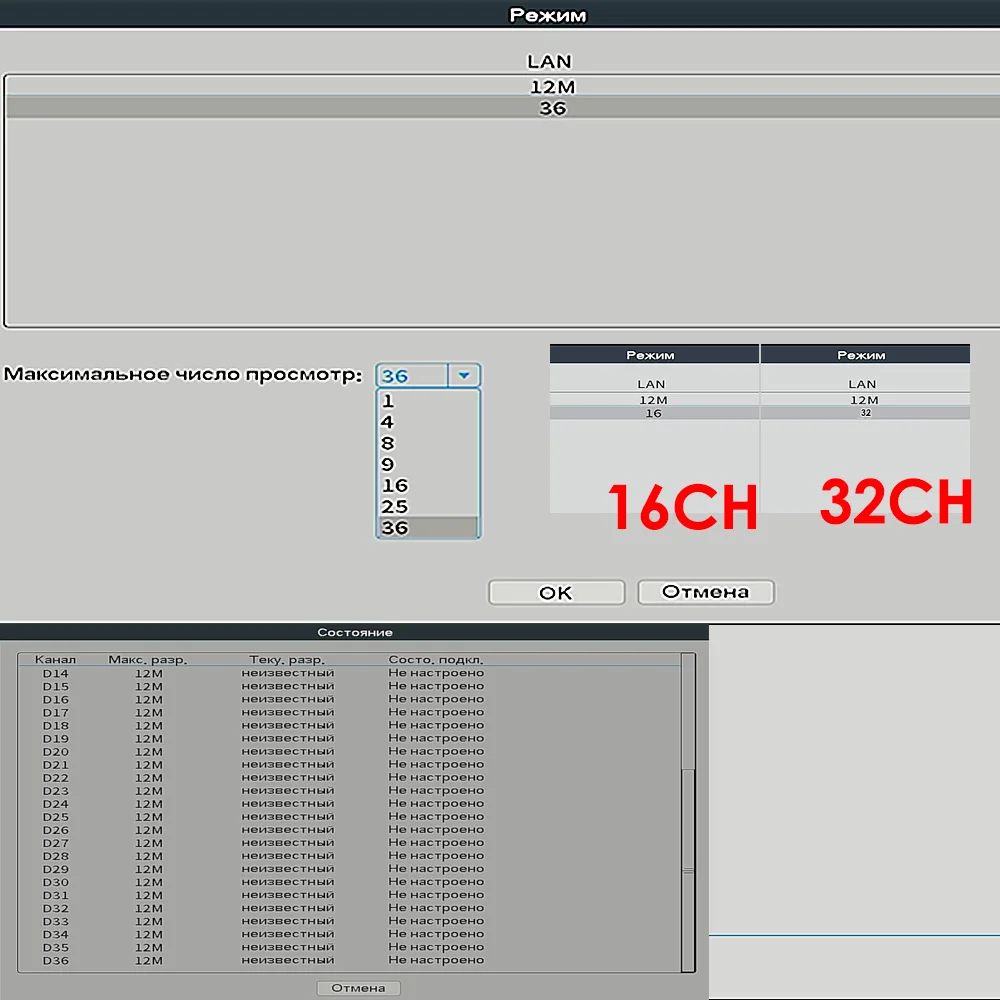Select channel D31 row

coord(349,895)
